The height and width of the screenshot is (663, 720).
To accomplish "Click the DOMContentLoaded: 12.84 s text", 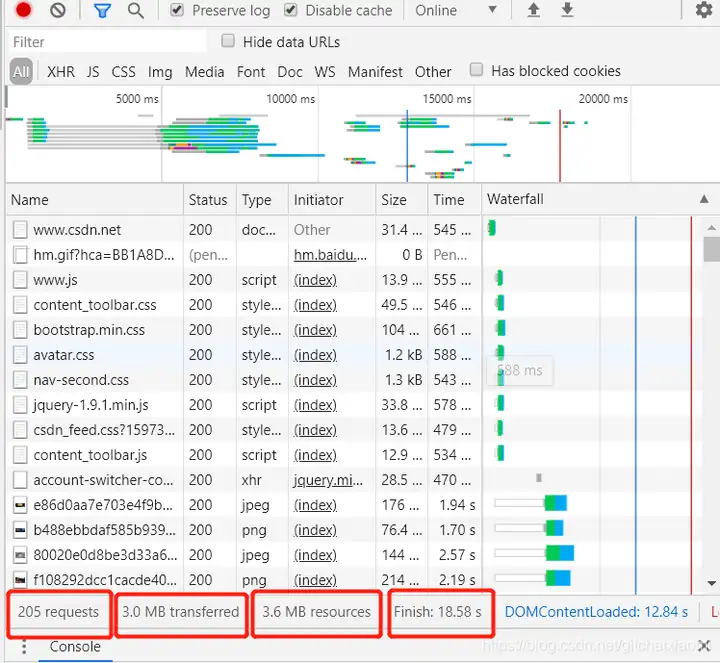I will pyautogui.click(x=596, y=612).
